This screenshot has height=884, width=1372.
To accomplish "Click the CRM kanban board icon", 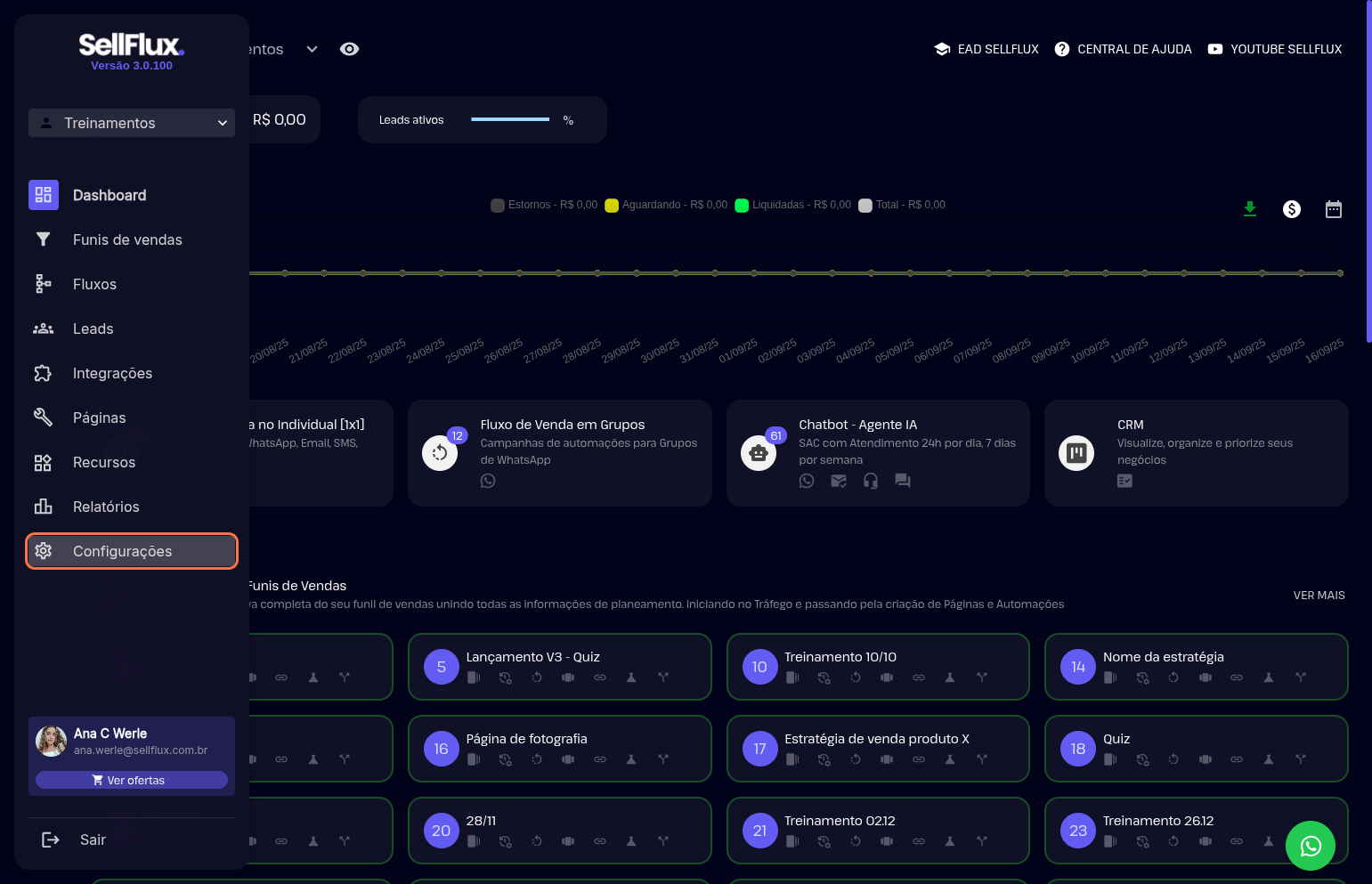I will click(x=1076, y=453).
